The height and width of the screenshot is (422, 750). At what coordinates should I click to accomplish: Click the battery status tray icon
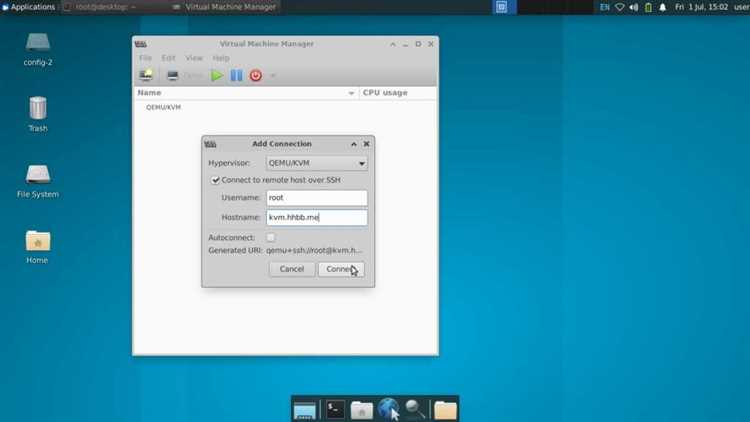tap(648, 7)
